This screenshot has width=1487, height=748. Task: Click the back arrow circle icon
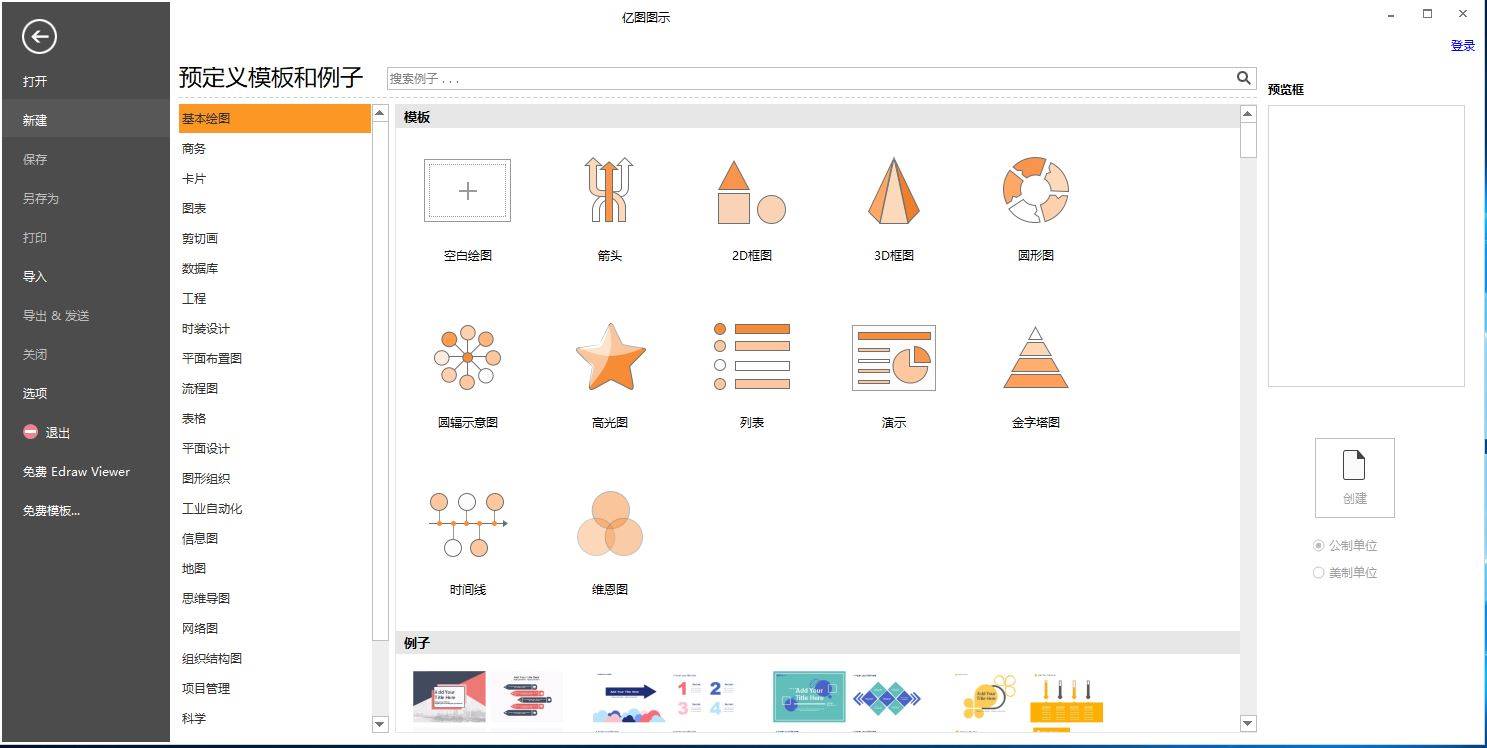pos(39,37)
